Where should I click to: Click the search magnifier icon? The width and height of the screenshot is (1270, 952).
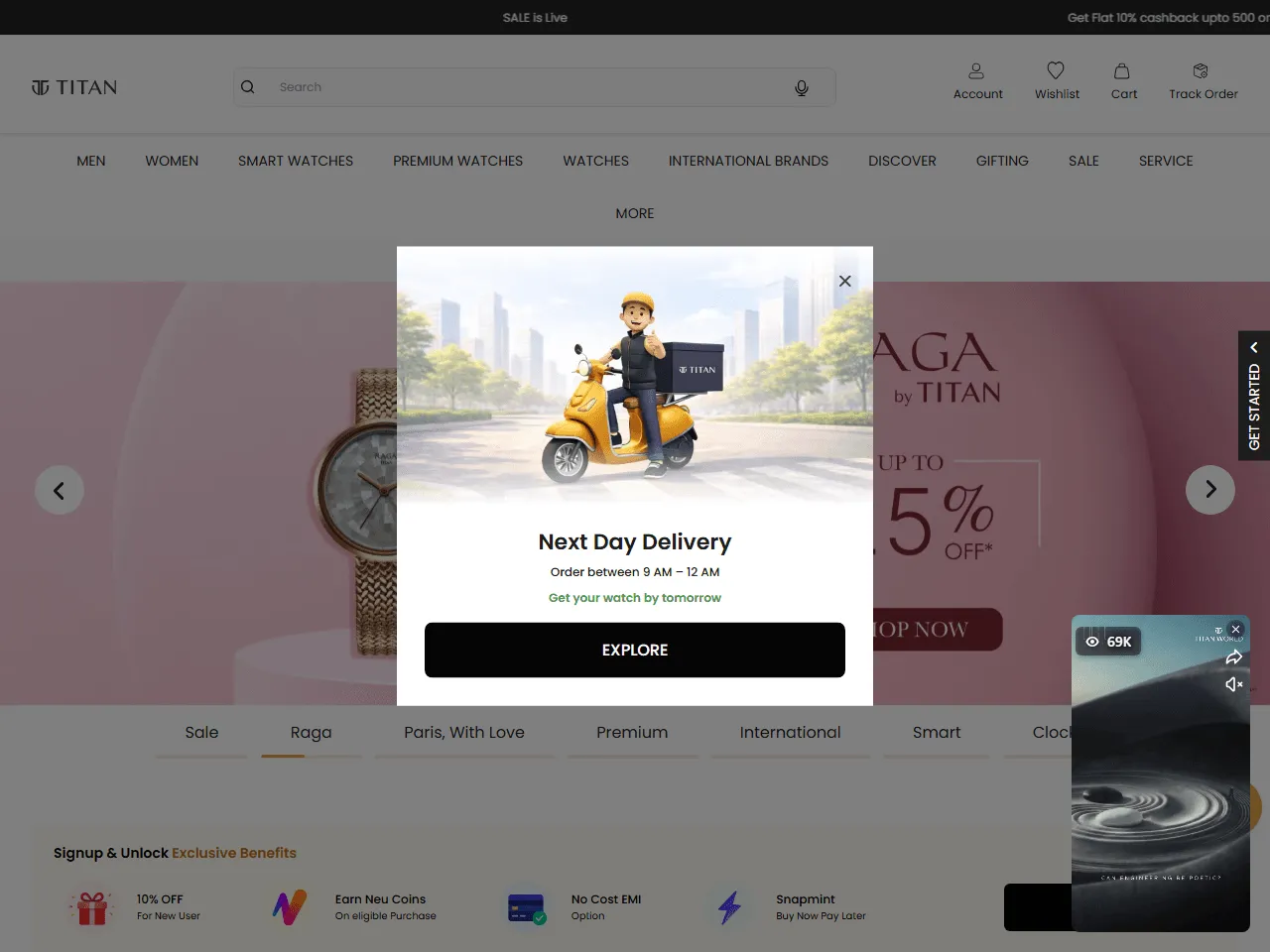pyautogui.click(x=248, y=87)
